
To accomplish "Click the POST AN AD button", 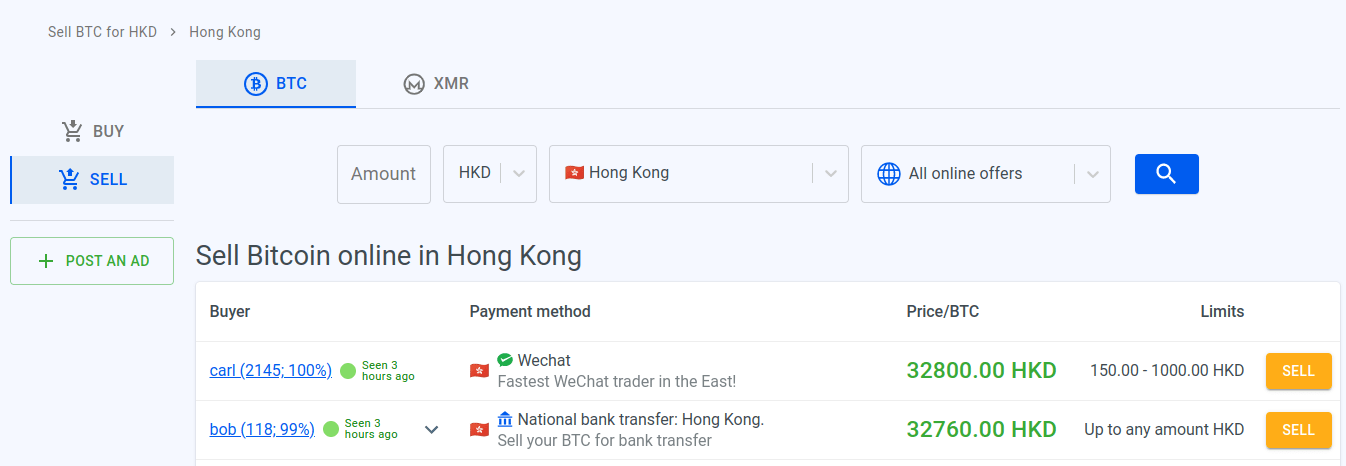I will point(92,261).
